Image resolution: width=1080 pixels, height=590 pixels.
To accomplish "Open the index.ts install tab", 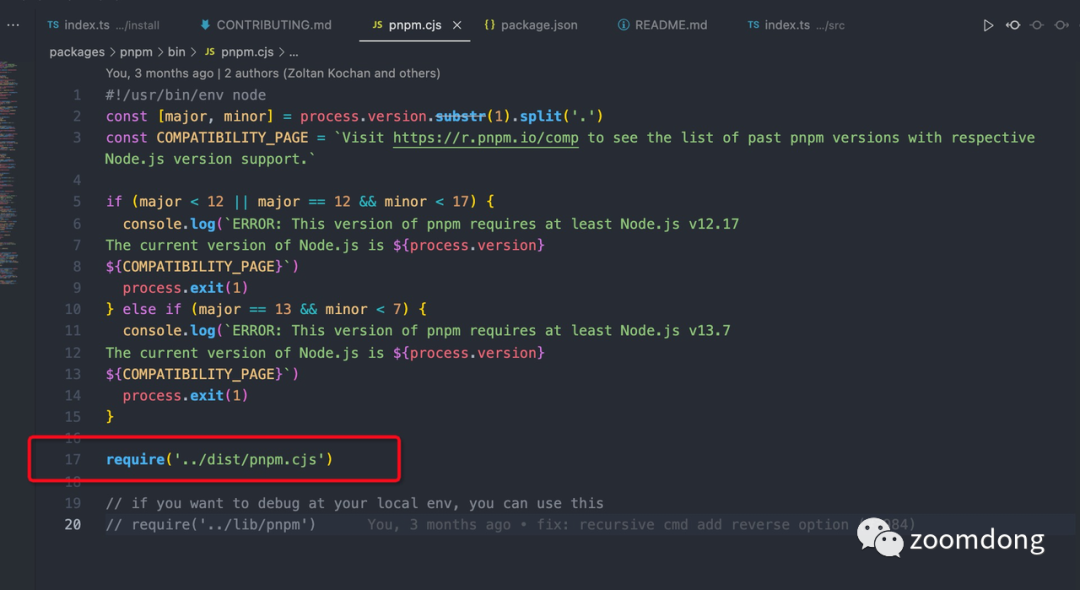I will pyautogui.click(x=103, y=25).
